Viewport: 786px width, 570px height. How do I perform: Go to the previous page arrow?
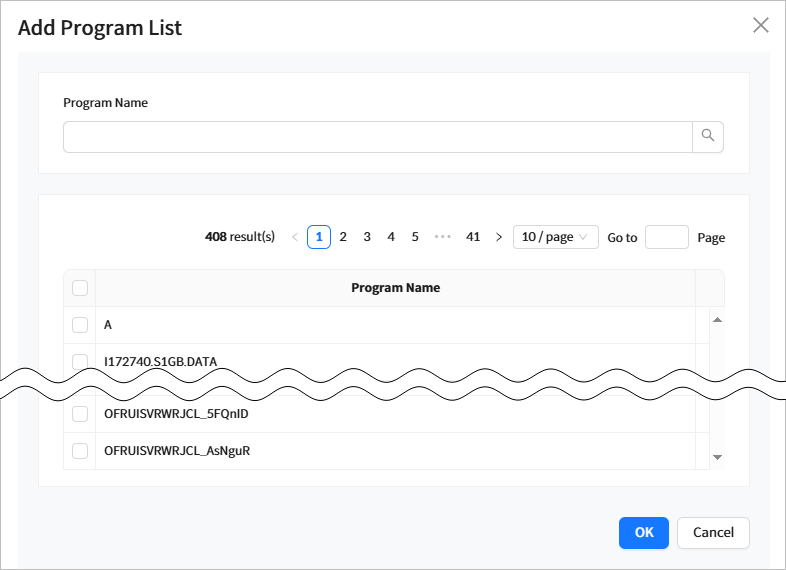[x=294, y=237]
